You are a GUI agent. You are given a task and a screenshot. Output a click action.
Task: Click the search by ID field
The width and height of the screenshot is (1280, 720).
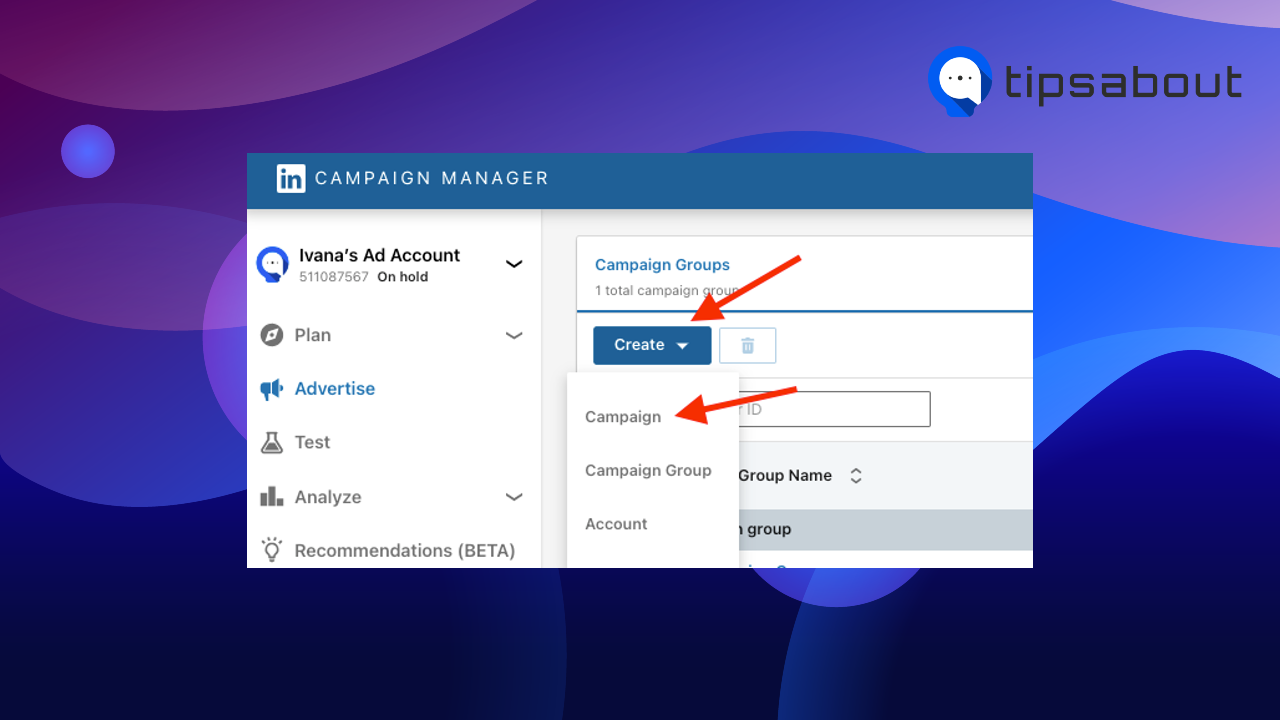(x=834, y=409)
